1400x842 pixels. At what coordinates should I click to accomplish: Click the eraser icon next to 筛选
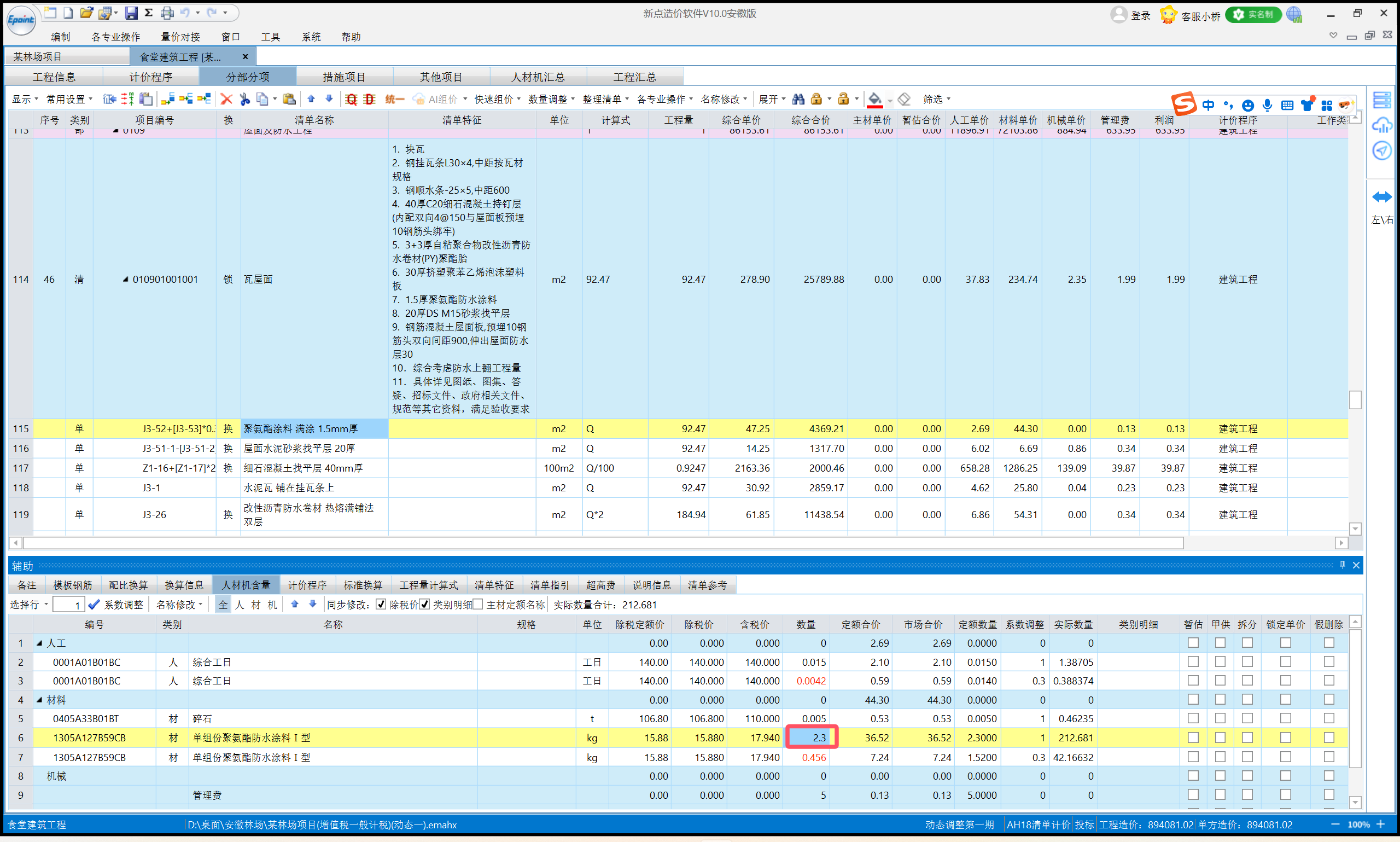[904, 98]
